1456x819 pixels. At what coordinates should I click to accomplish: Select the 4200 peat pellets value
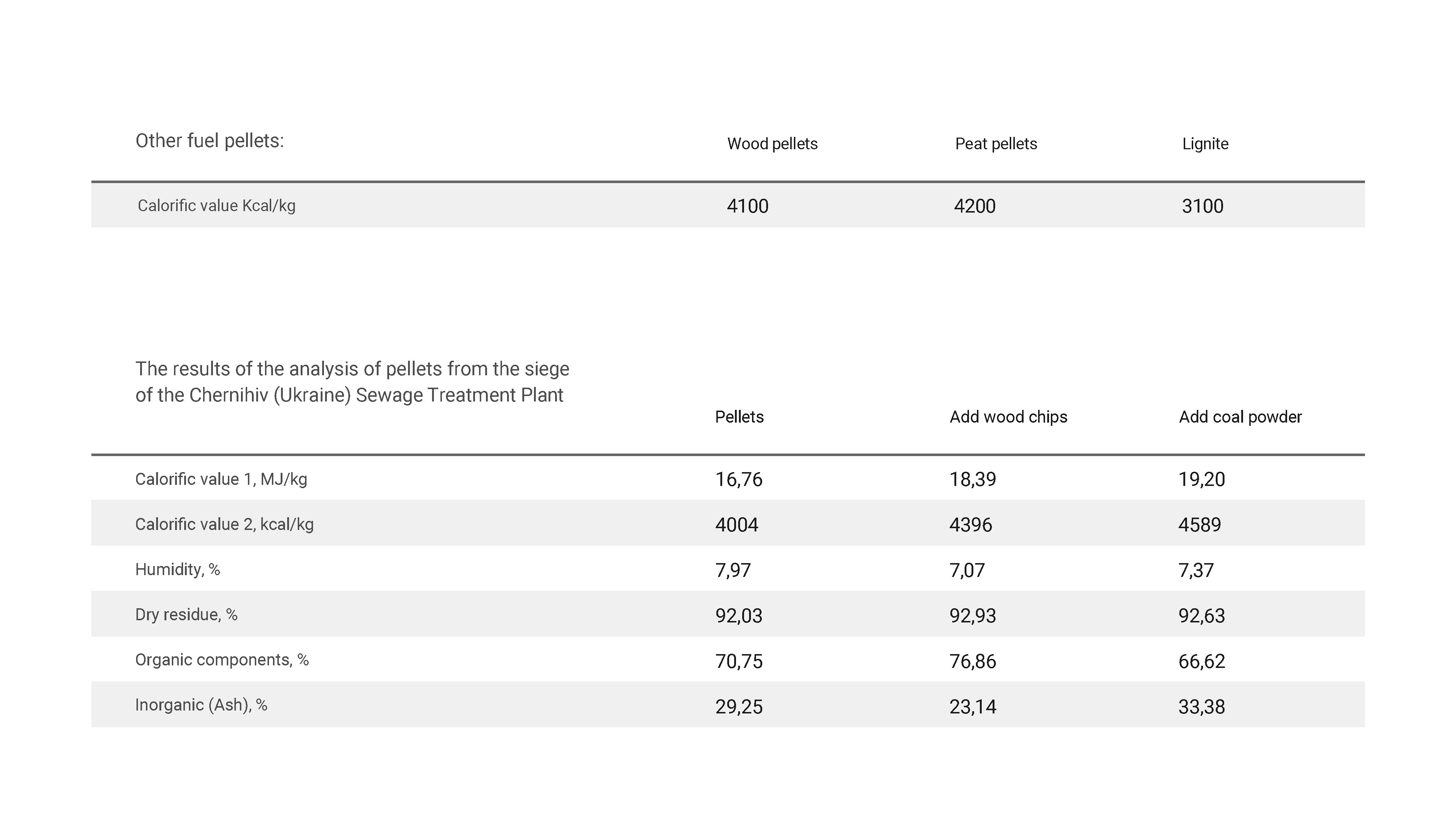(974, 206)
